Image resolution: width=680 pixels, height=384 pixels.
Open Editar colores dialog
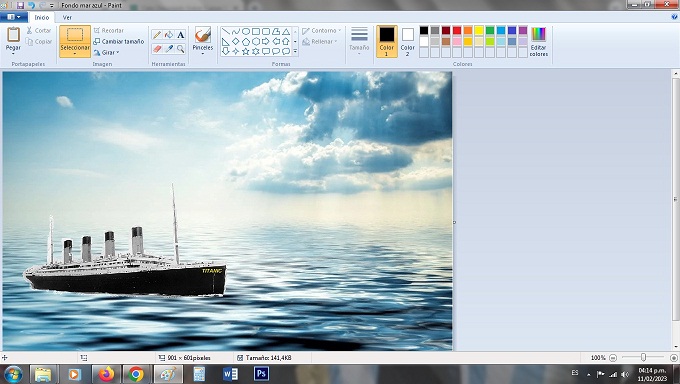[x=539, y=41]
